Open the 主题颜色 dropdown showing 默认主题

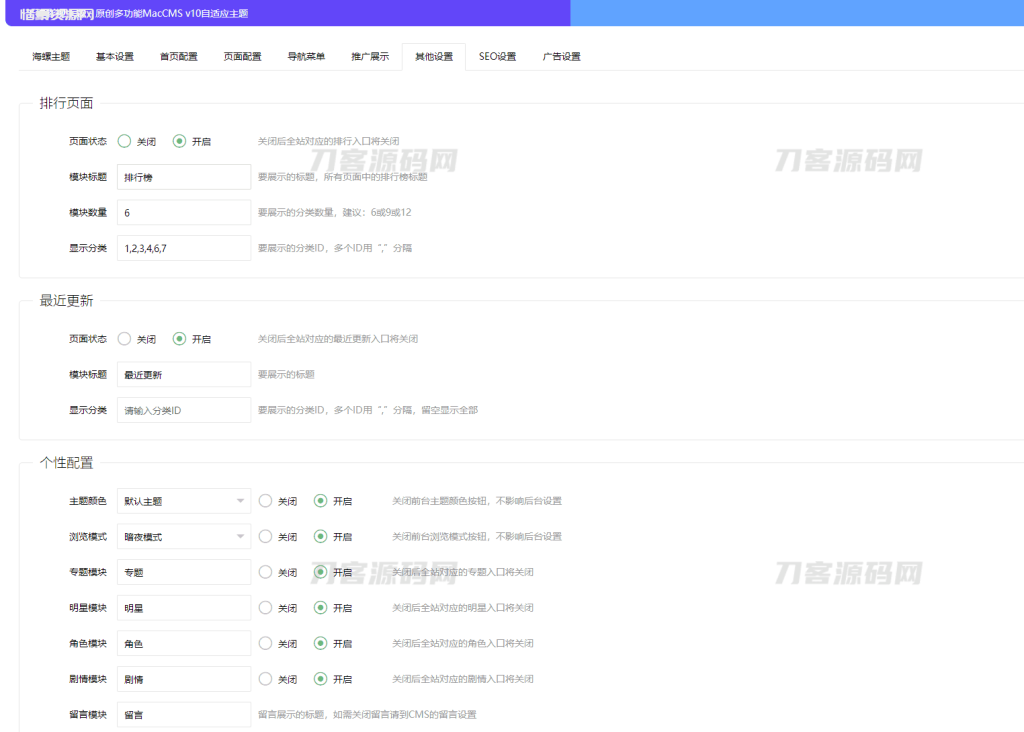183,501
